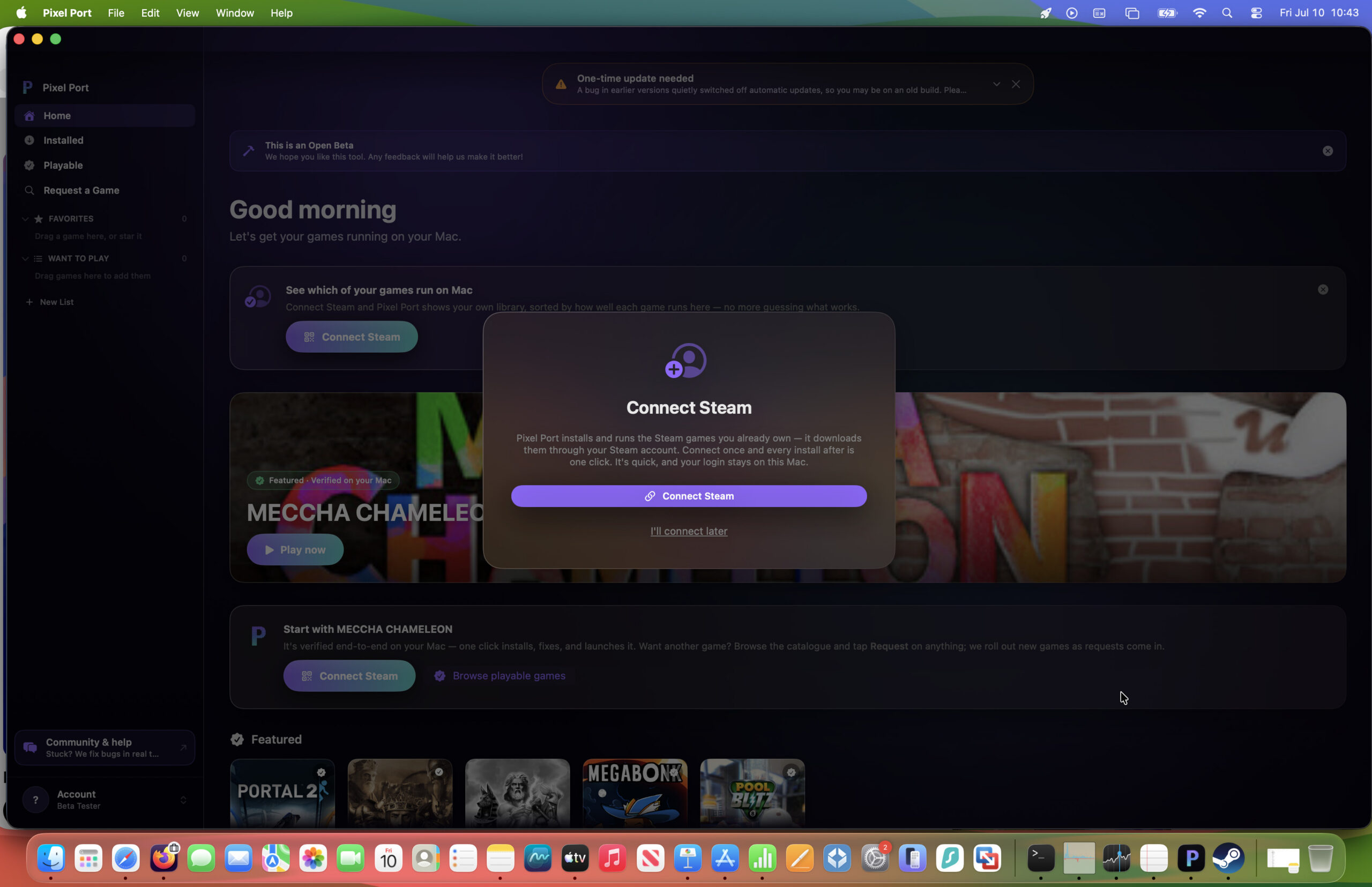
Task: Open Firefox from the Dock
Action: [164, 858]
